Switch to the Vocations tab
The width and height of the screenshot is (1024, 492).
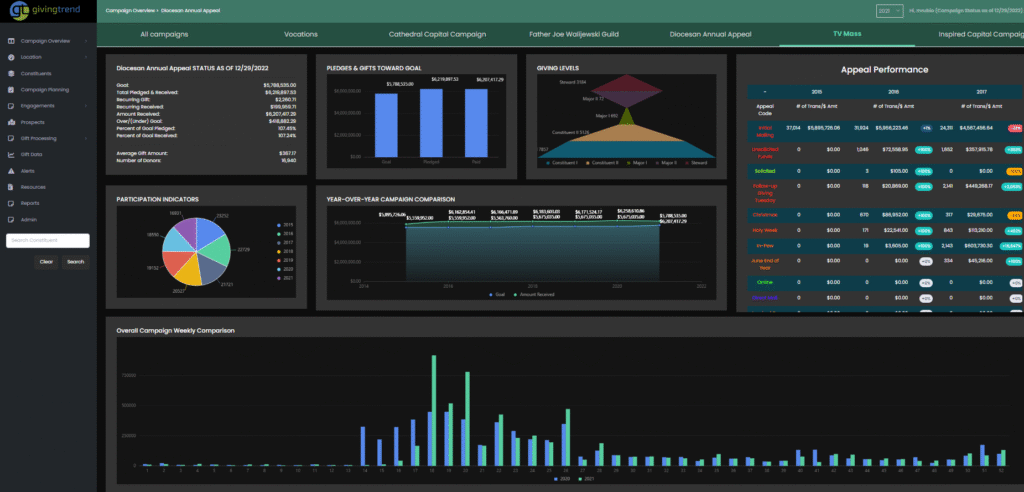[301, 34]
